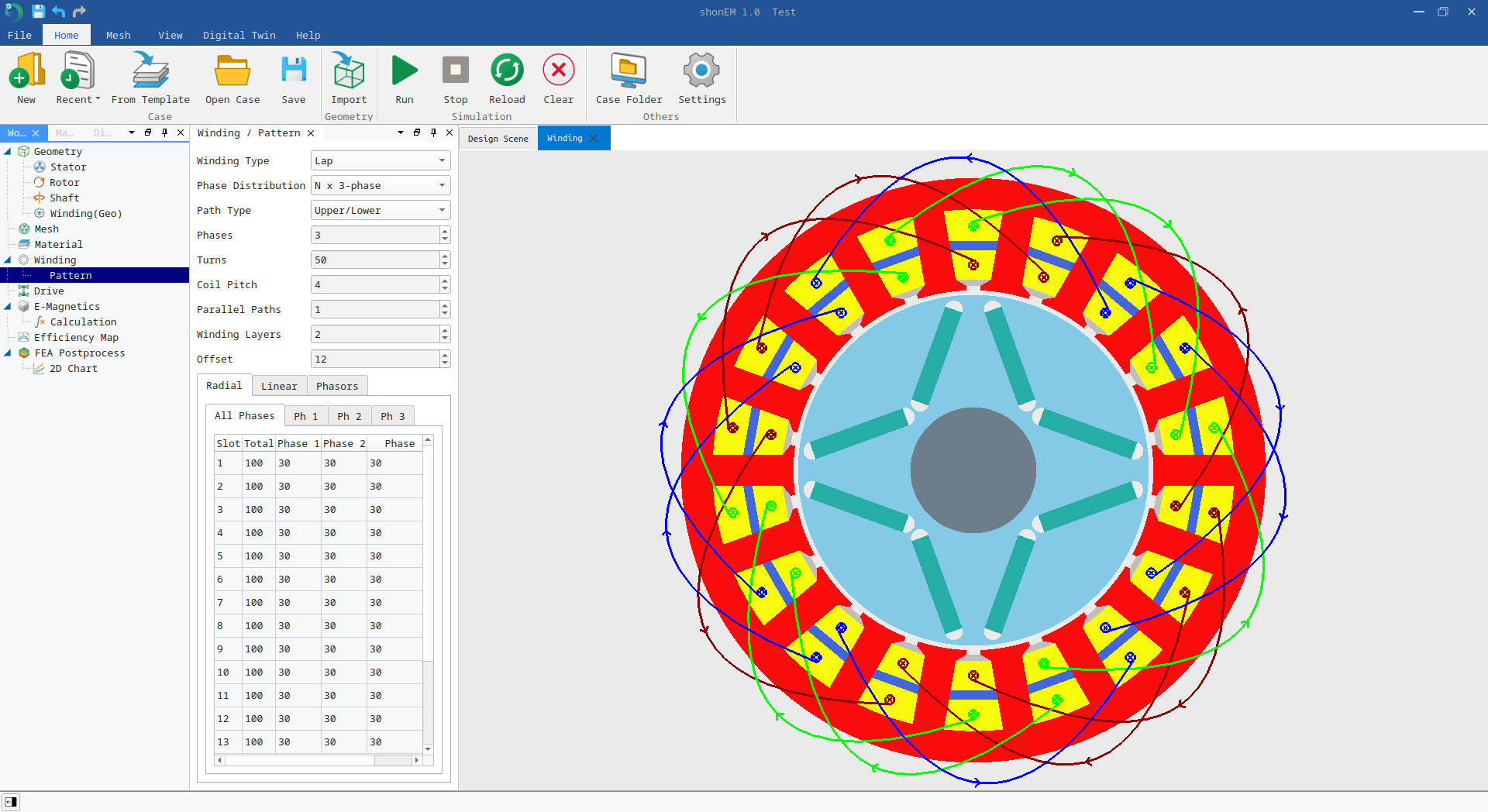The image size is (1488, 812).
Task: Select the Shaft tree node
Action: point(64,198)
